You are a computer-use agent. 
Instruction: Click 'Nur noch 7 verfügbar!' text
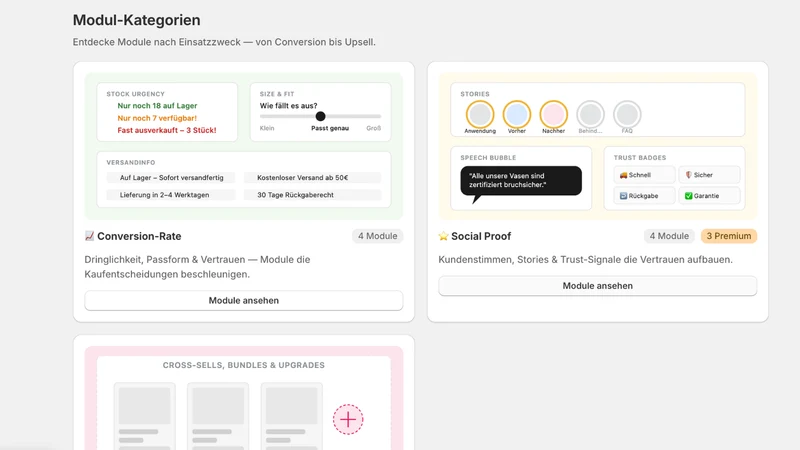pos(157,118)
